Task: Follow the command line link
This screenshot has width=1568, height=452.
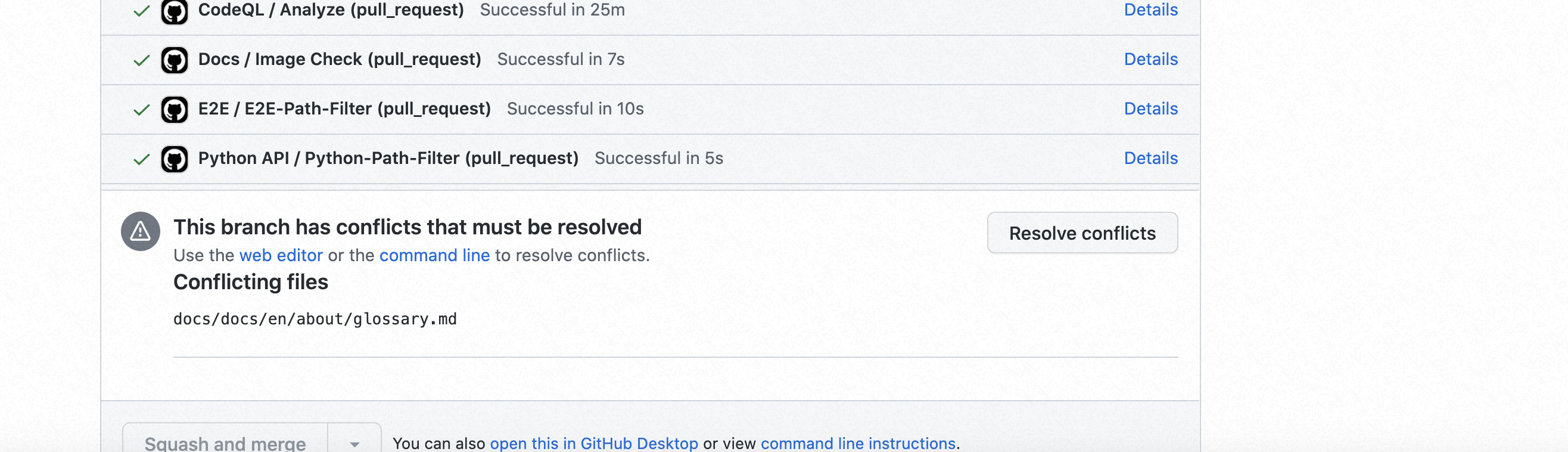Action: pos(434,255)
